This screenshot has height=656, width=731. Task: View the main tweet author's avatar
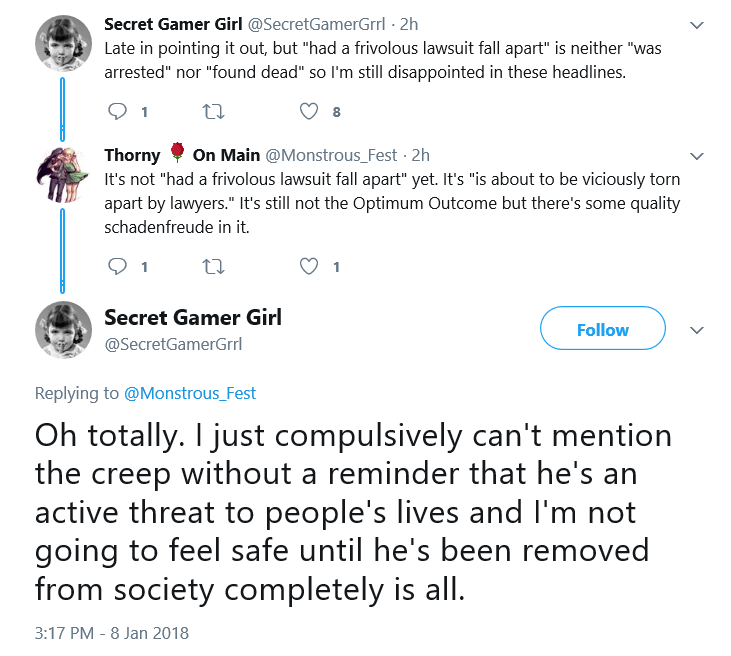(x=63, y=330)
